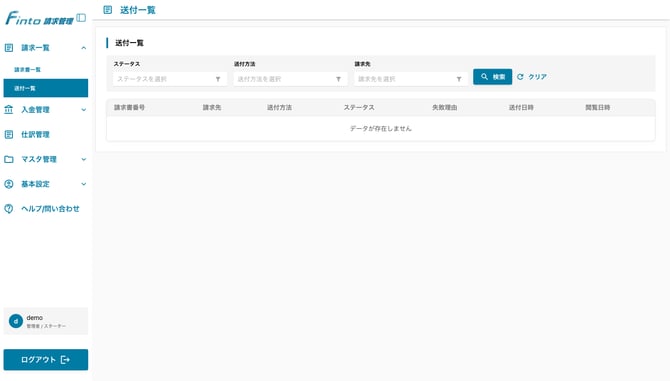The height and width of the screenshot is (381, 670).
Task: Click the 請求先 column header
Action: coord(212,108)
